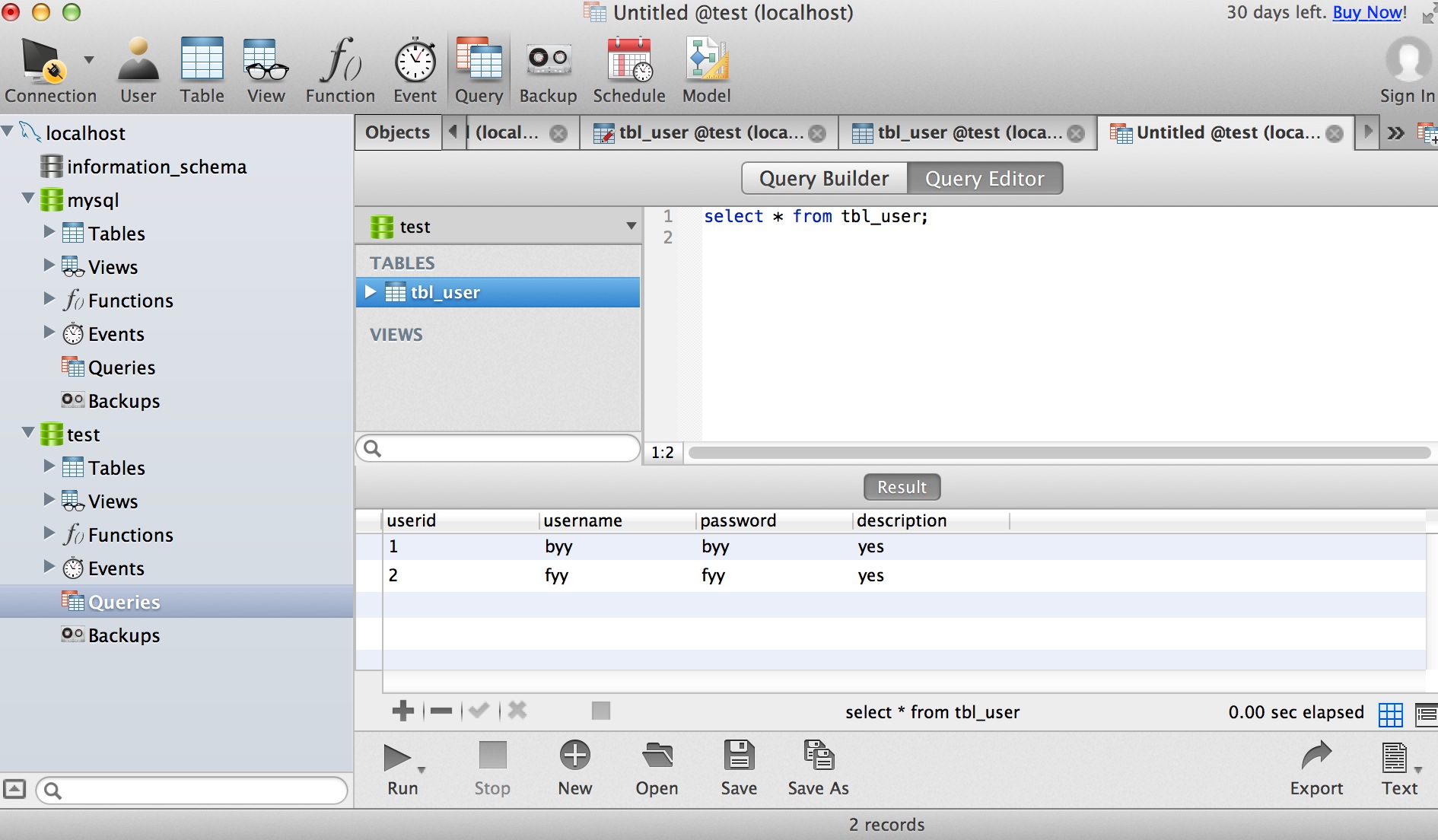
Task: Click the stop square in result toolbar
Action: coord(601,711)
